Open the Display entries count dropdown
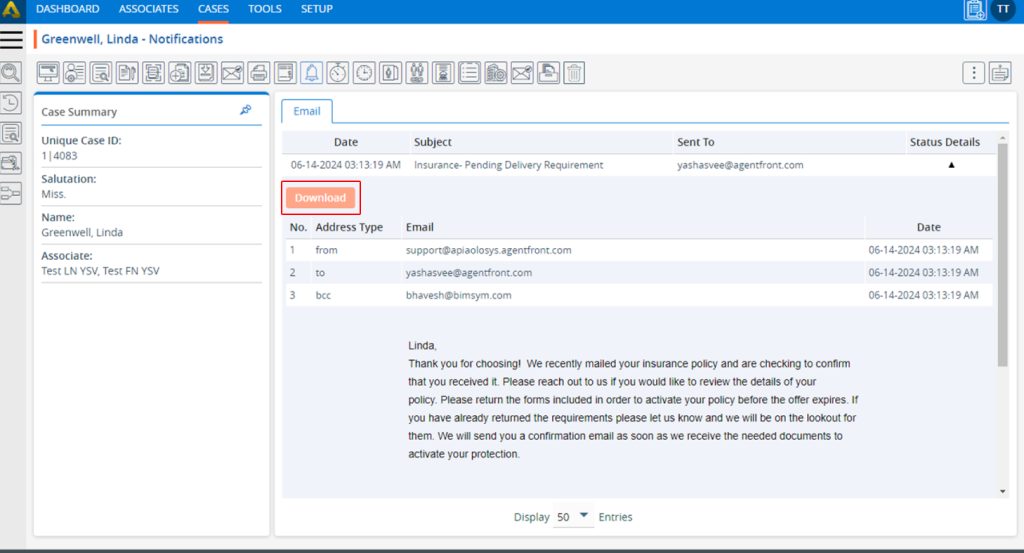Image resolution: width=1024 pixels, height=553 pixels. coord(573,517)
